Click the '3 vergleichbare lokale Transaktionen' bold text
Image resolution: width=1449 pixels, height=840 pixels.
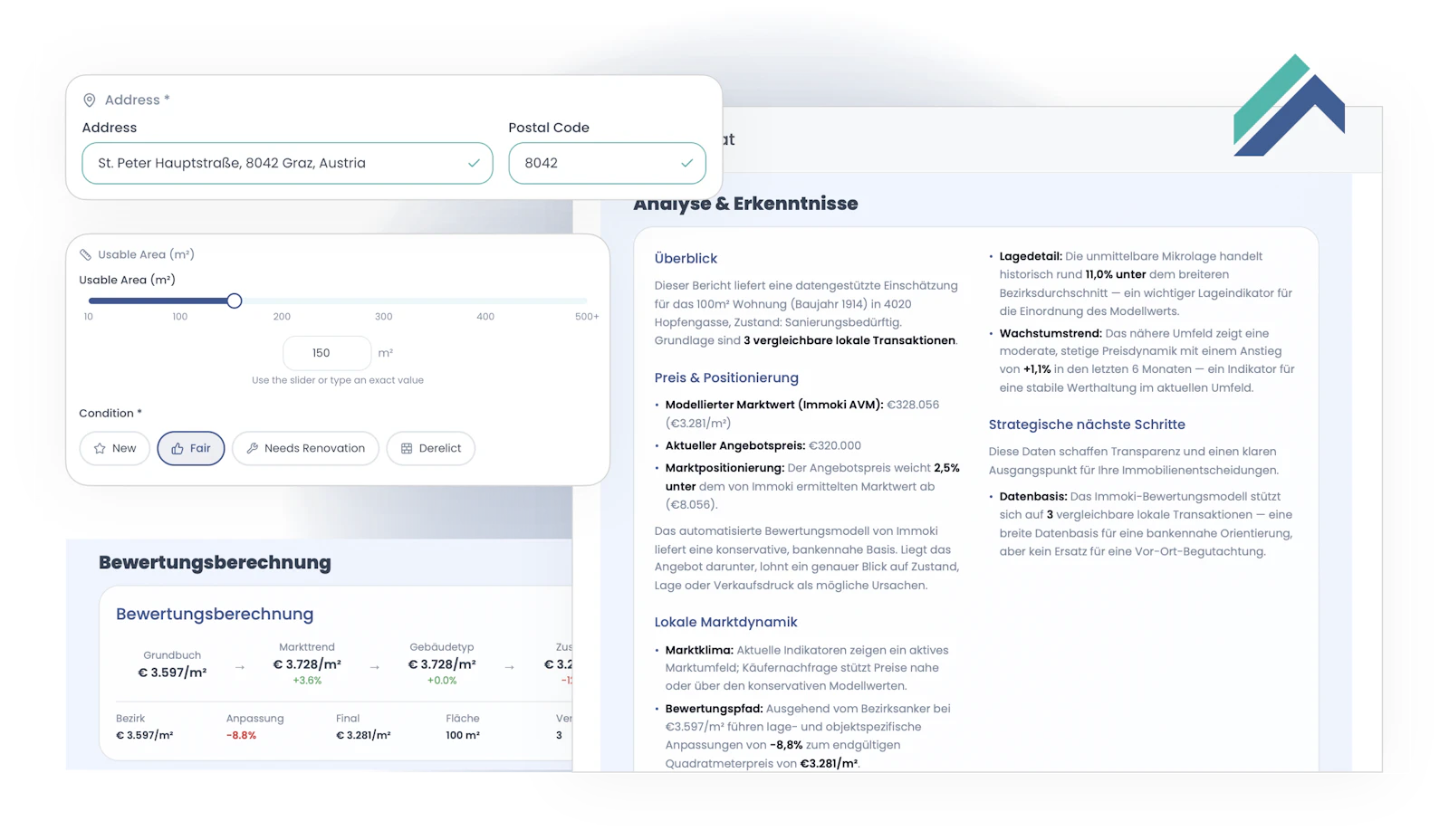[849, 341]
